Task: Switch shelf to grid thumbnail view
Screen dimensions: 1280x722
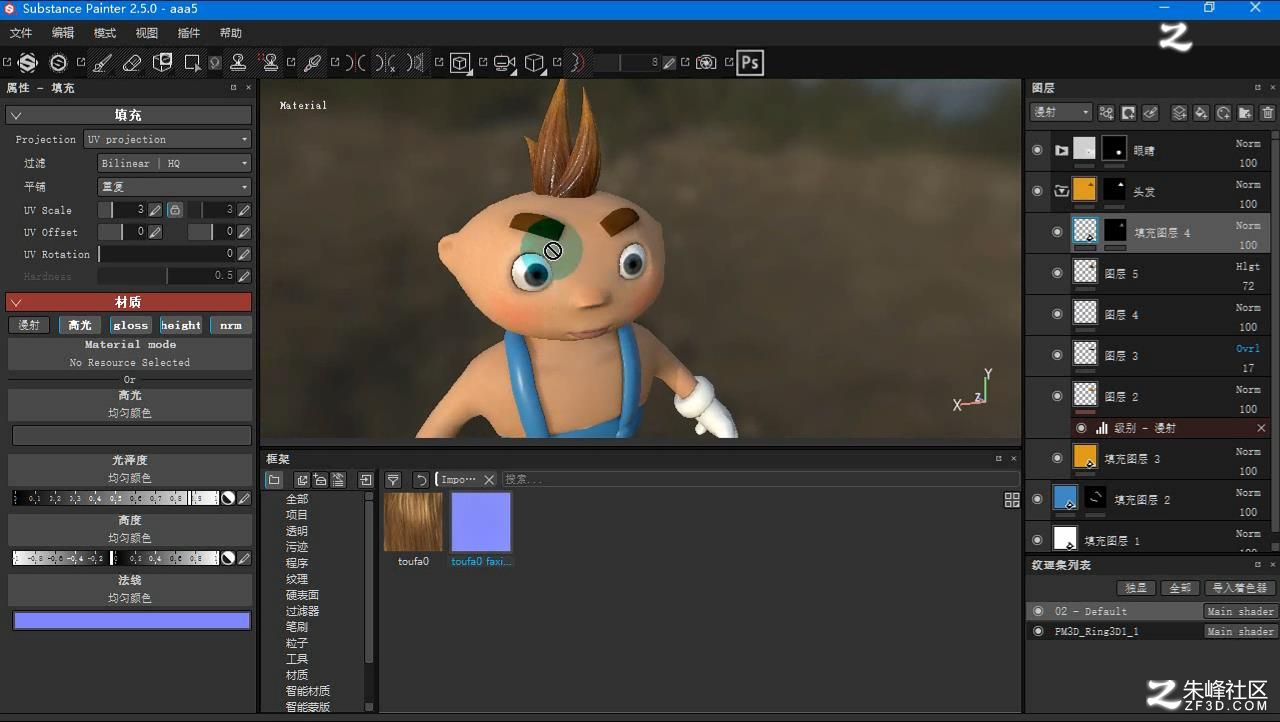Action: (1012, 500)
